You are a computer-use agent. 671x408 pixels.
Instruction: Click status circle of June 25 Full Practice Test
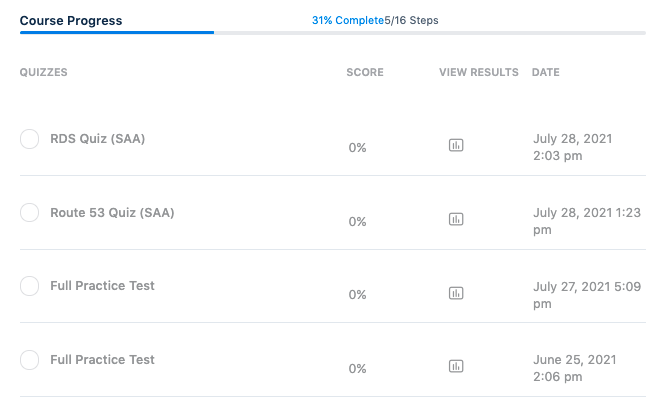30,360
